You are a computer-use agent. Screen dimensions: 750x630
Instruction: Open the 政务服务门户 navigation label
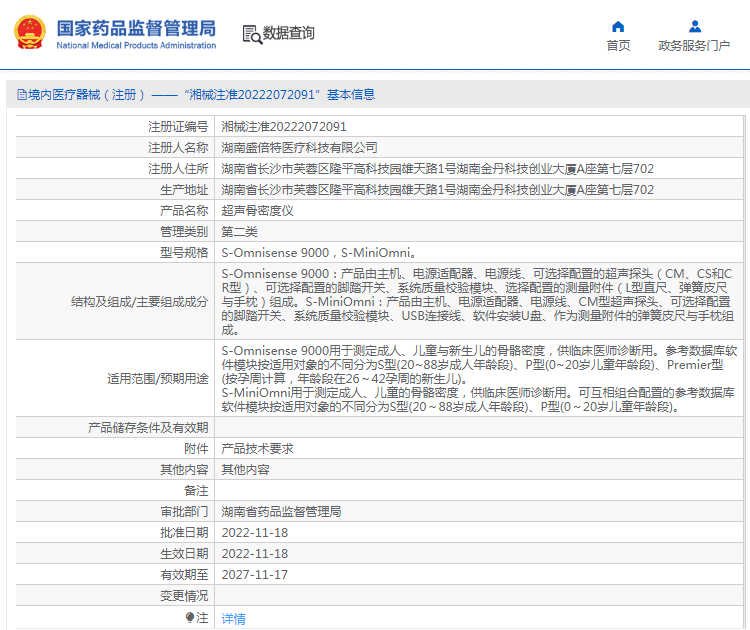pos(694,46)
